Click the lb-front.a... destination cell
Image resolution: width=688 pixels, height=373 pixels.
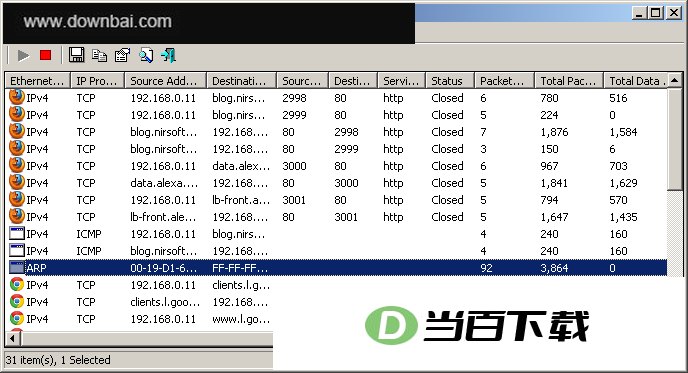pyautogui.click(x=241, y=200)
